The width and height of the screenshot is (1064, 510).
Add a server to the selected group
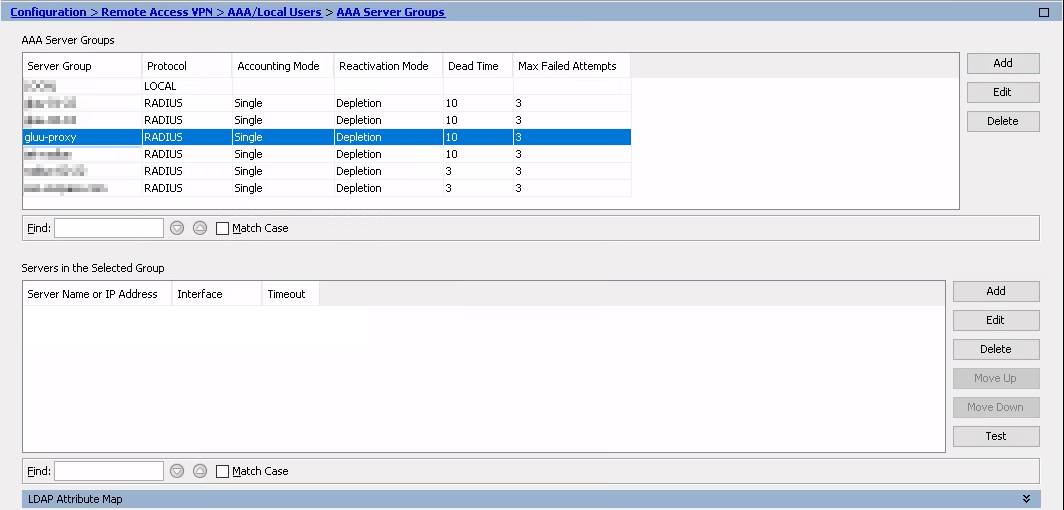click(996, 291)
